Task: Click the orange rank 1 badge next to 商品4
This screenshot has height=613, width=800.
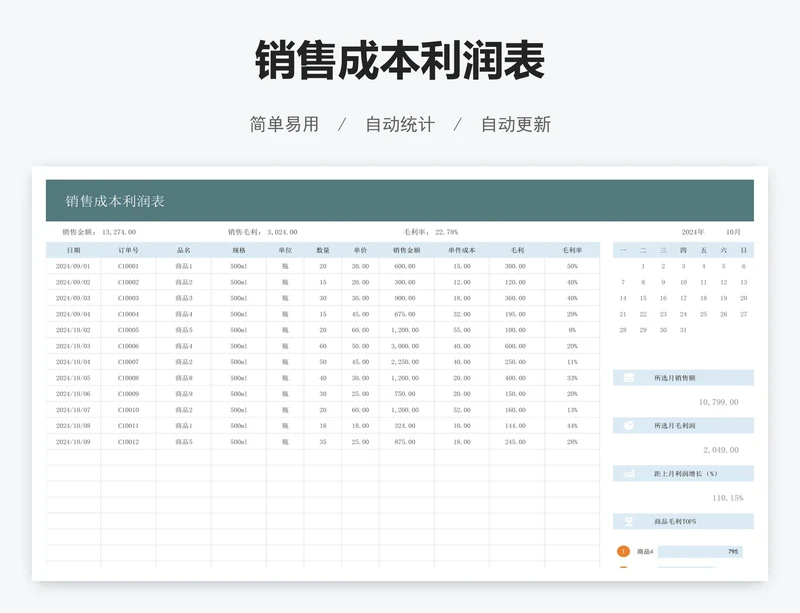Action: click(x=623, y=551)
